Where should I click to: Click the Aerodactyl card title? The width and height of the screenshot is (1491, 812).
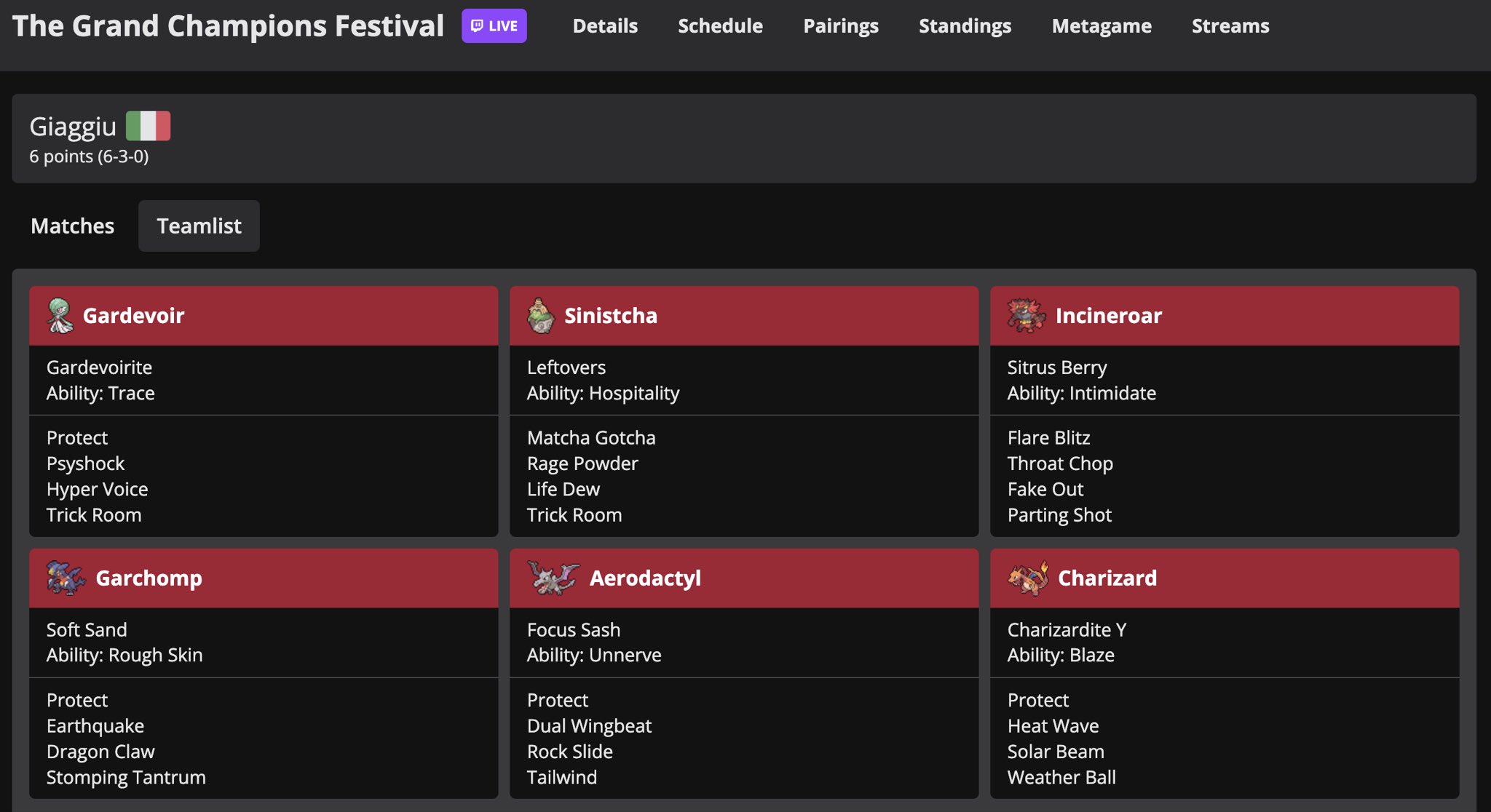(x=645, y=578)
